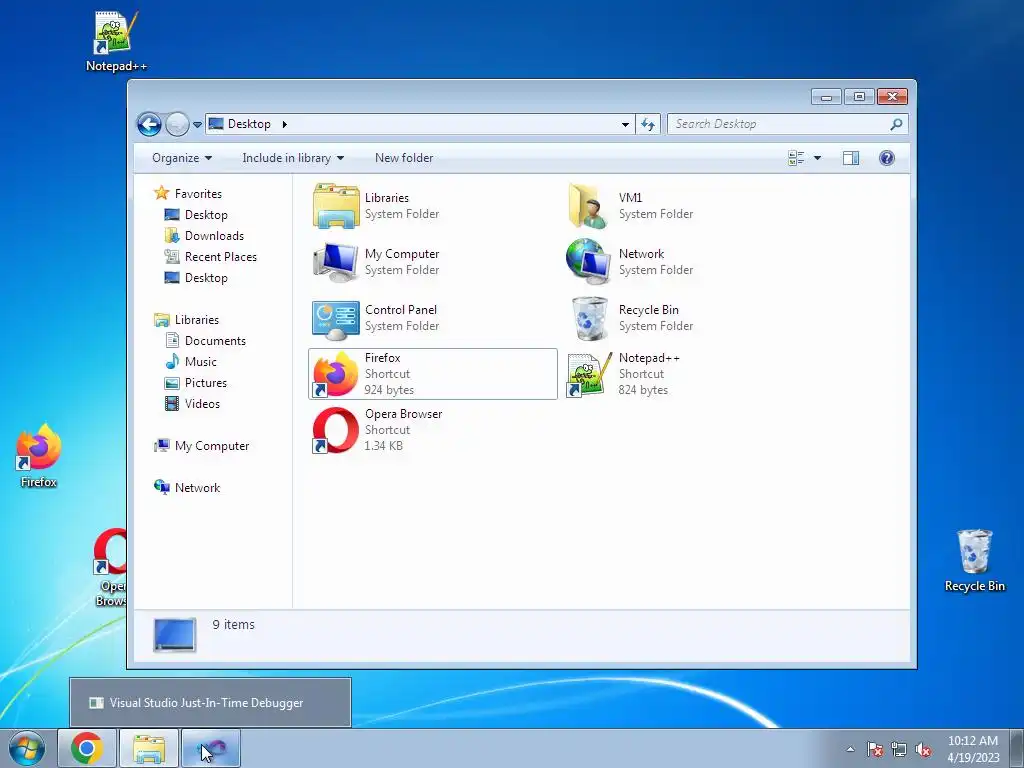Select the Control Panel icon

click(336, 320)
